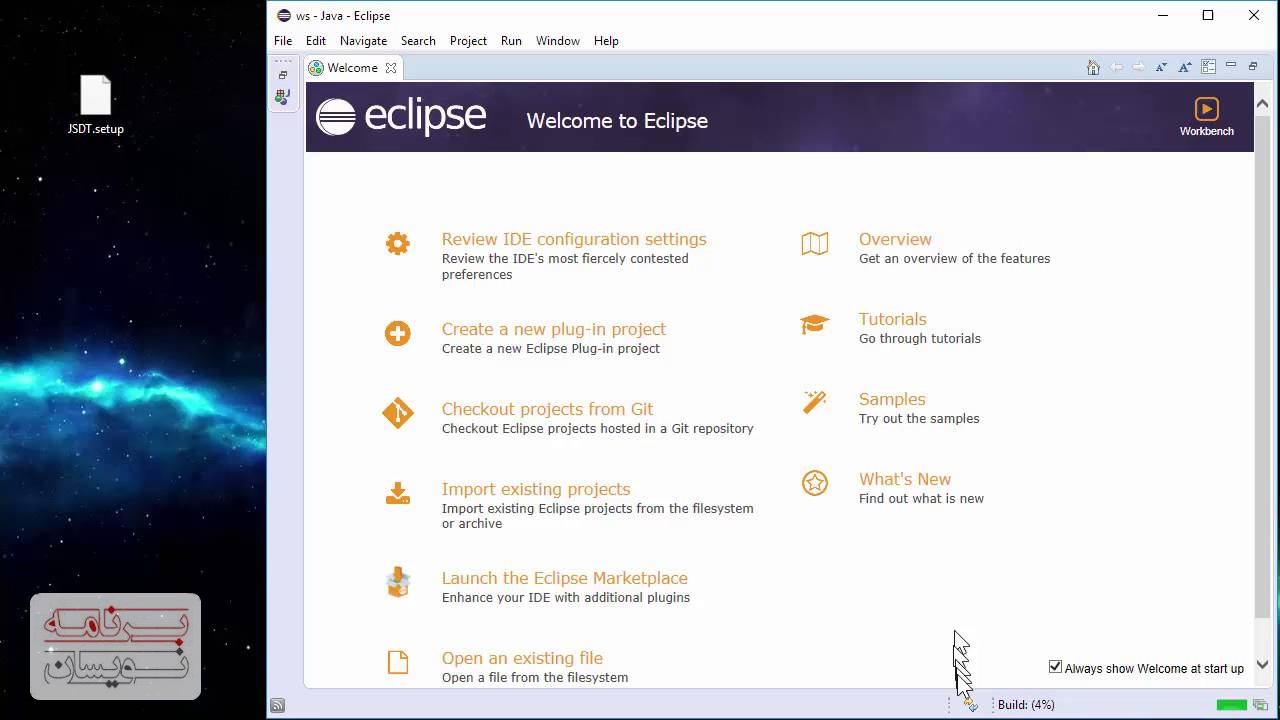Image resolution: width=1280 pixels, height=720 pixels.
Task: Click the star icon beside What's New
Action: pyautogui.click(x=815, y=483)
